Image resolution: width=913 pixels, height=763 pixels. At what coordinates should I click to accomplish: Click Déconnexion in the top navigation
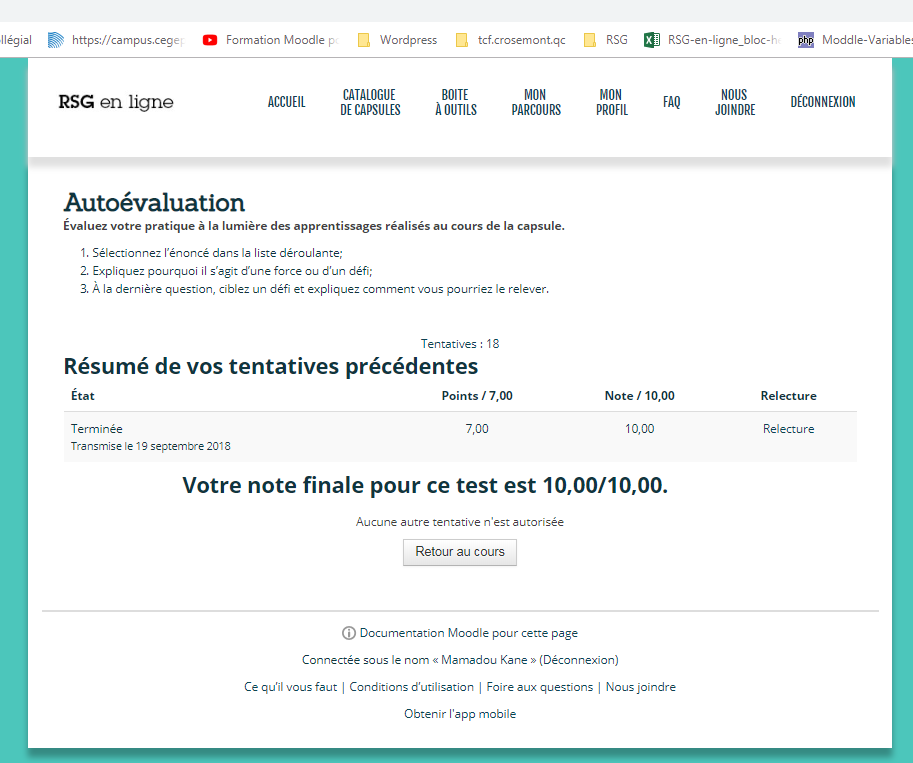coord(822,102)
